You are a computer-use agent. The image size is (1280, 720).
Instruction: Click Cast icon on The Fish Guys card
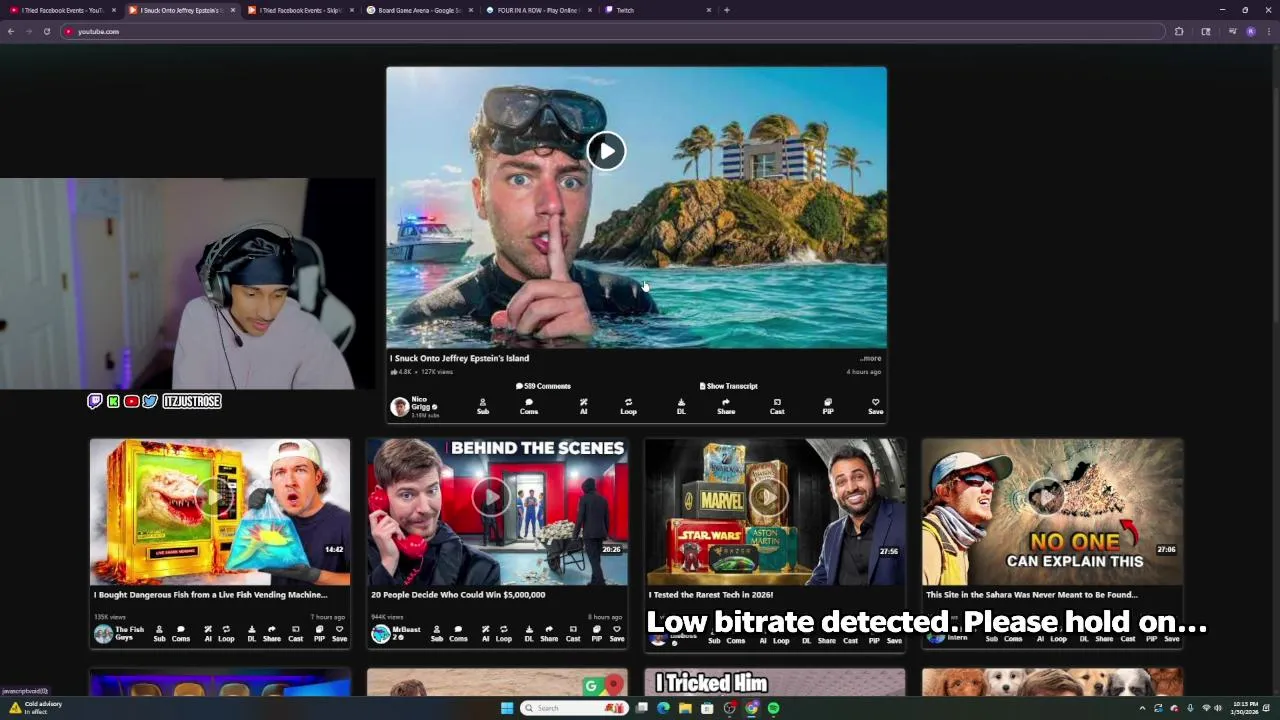pos(295,634)
